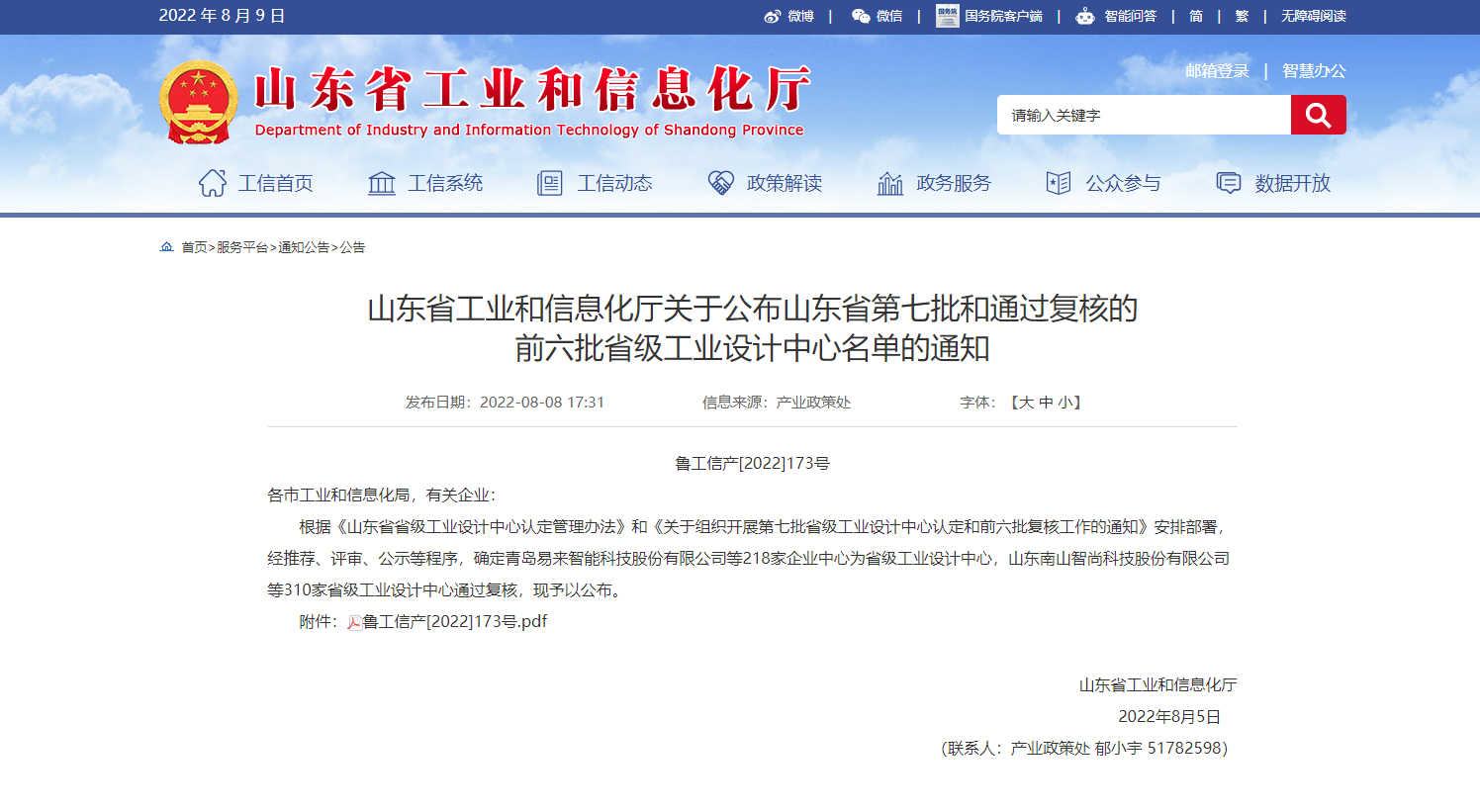
Task: Open the 政务服务 navigation menu item
Action: 934,183
